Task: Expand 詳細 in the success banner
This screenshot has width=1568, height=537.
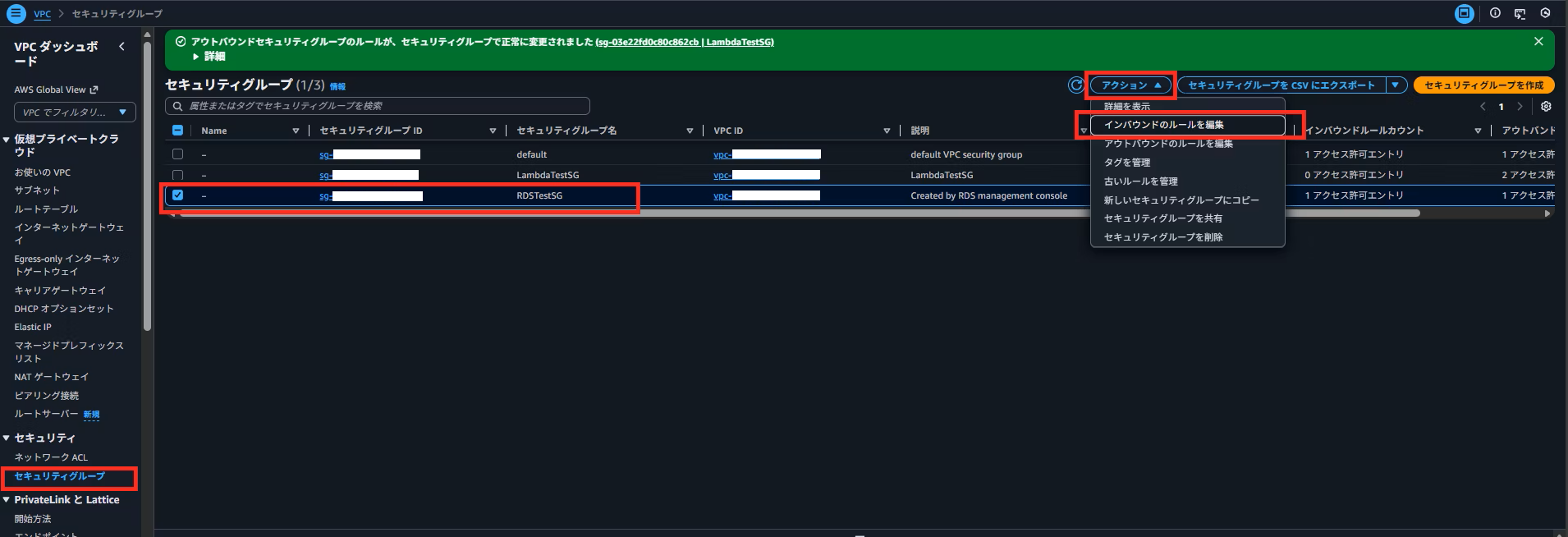Action: coord(209,57)
